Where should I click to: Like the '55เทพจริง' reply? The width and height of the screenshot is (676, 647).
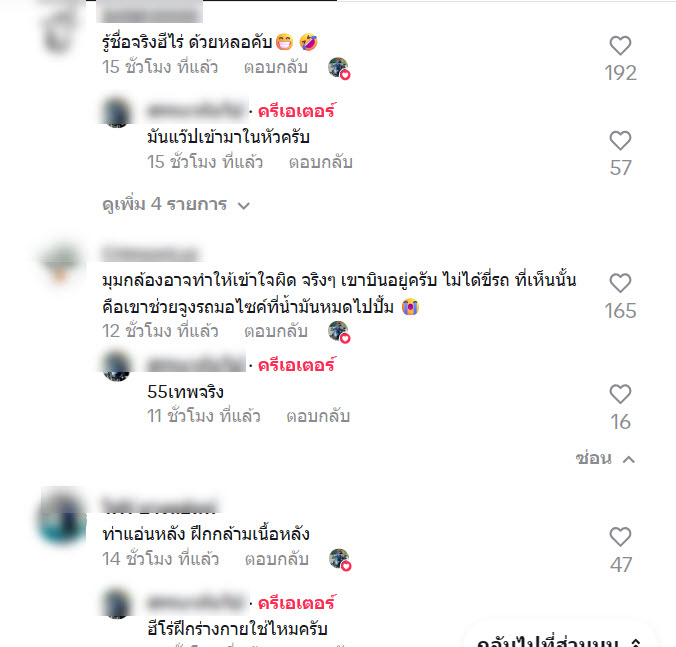pos(620,394)
